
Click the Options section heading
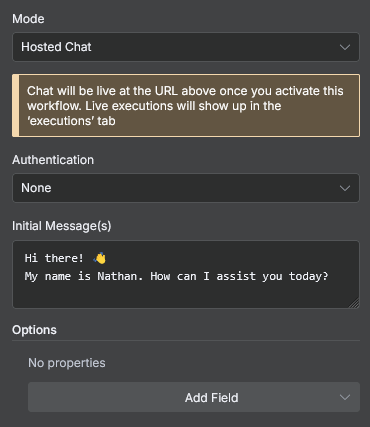(34, 330)
